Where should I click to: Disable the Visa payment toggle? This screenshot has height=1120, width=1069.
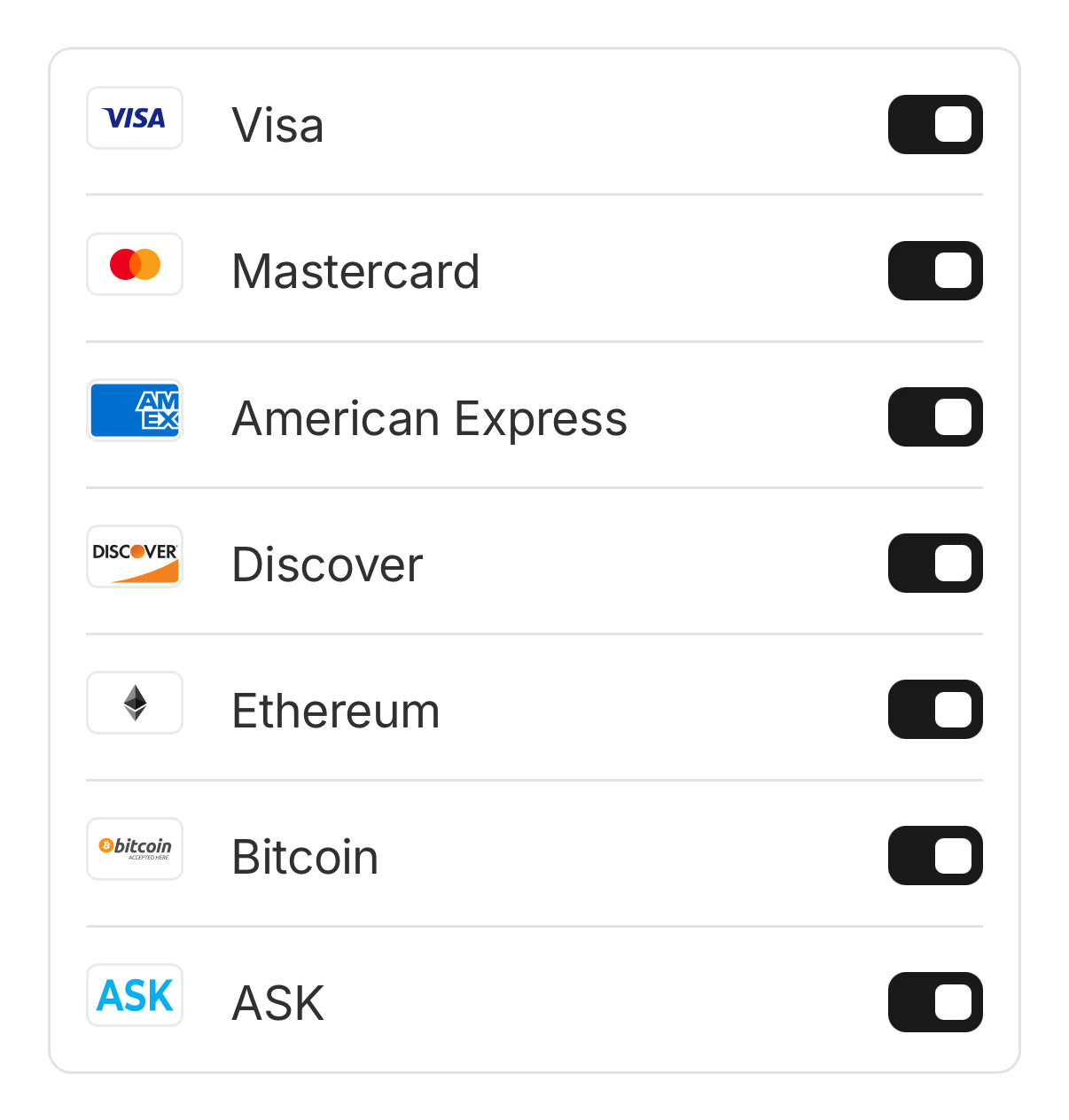935,125
